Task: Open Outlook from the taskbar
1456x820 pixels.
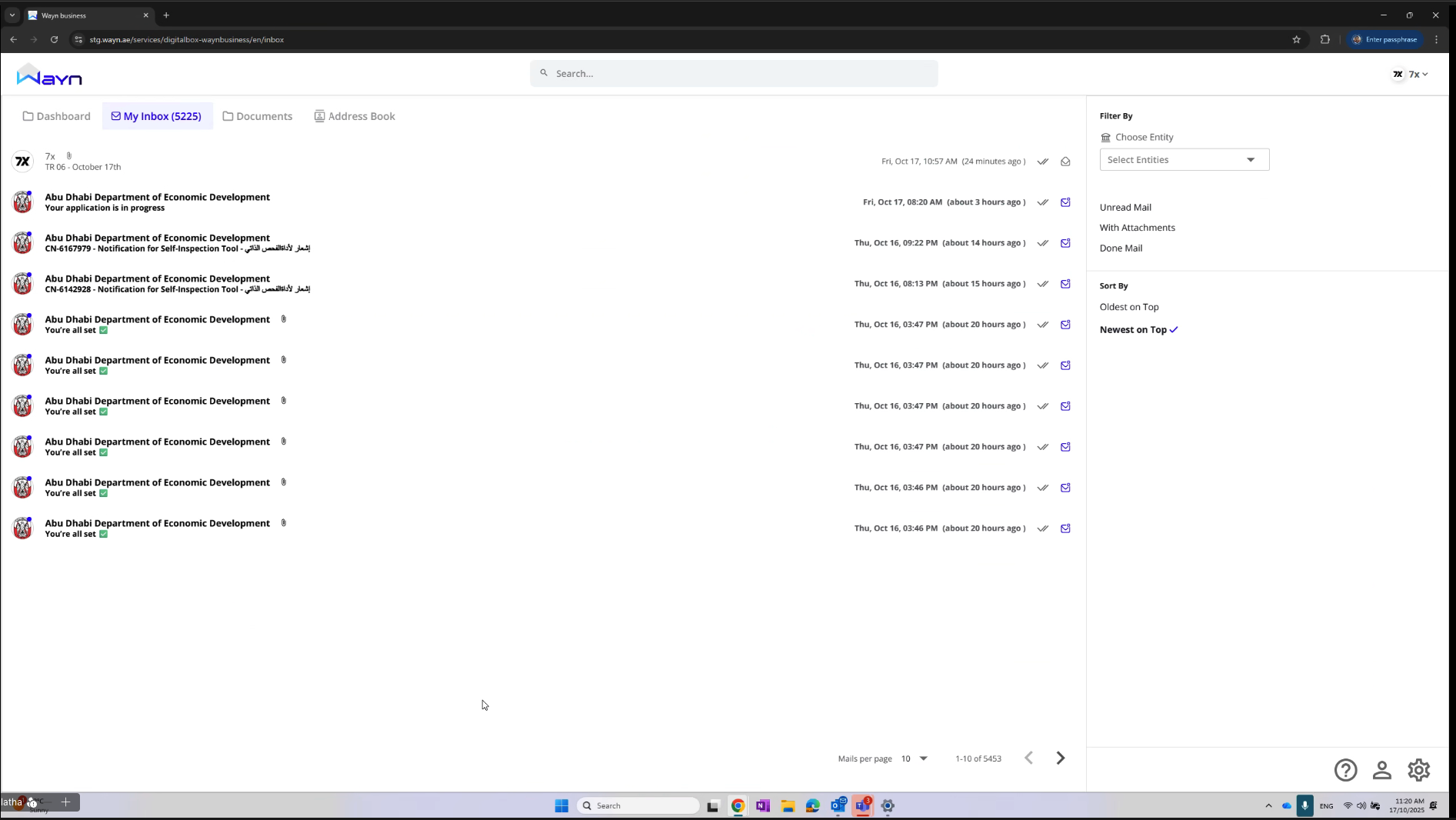Action: pyautogui.click(x=838, y=806)
